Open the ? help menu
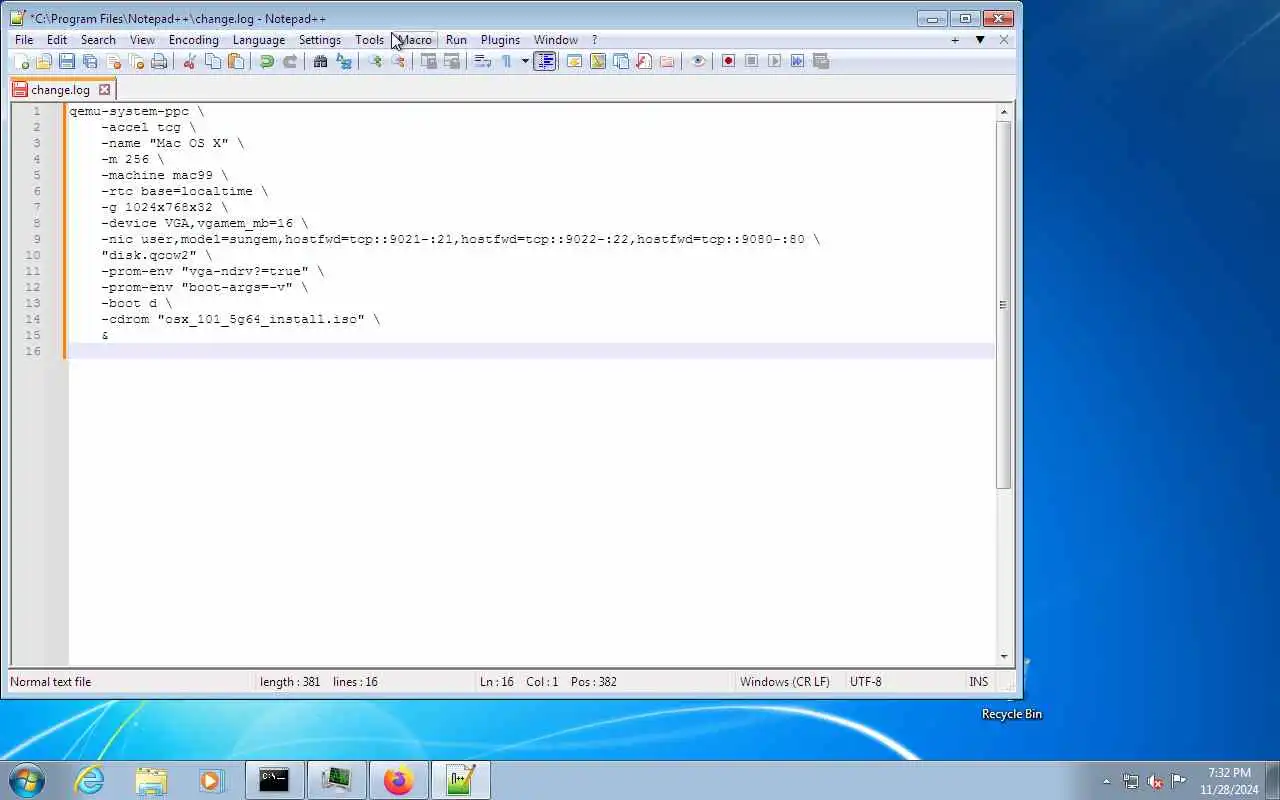The image size is (1280, 800). [x=594, y=40]
